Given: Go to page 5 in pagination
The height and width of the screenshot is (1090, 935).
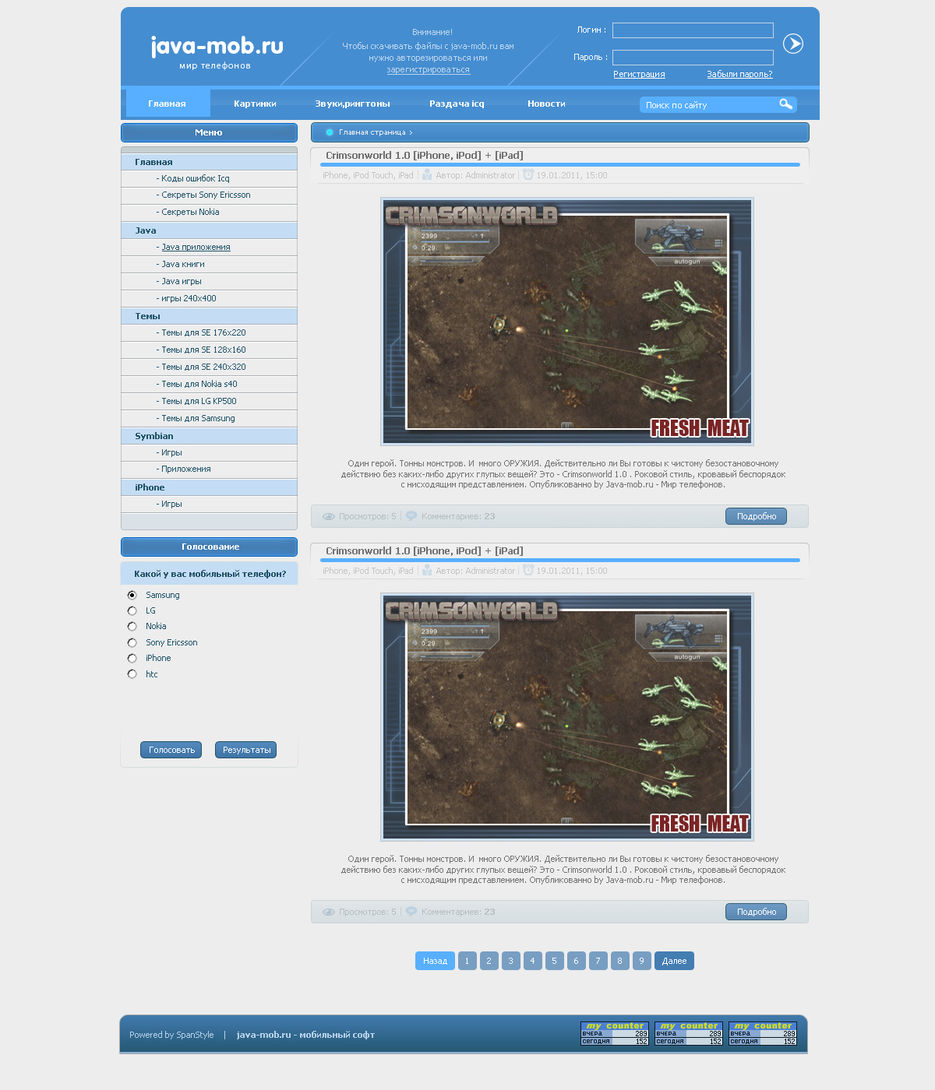Looking at the screenshot, I should pos(554,961).
